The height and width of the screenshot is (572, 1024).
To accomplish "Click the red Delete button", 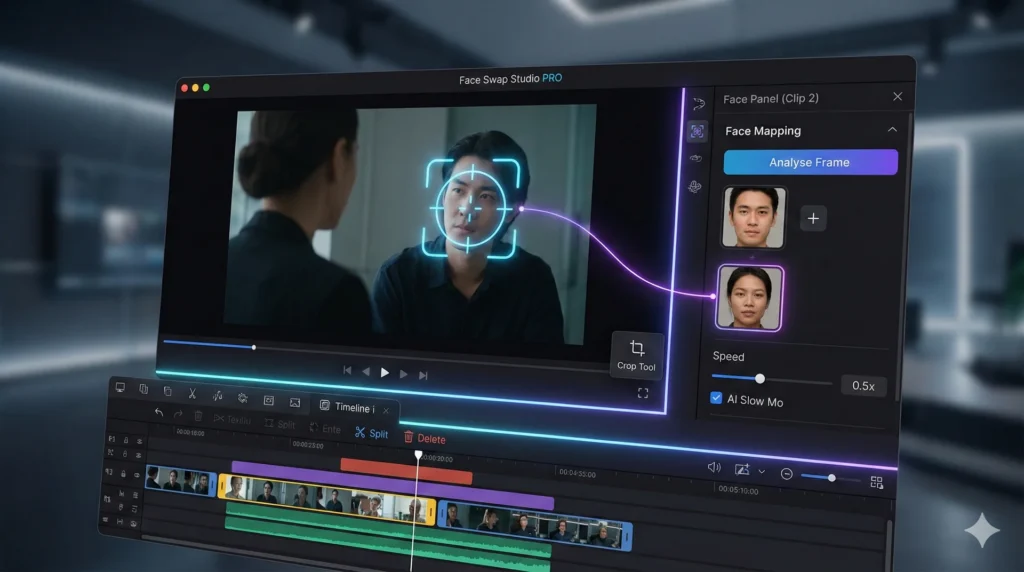I will point(424,438).
